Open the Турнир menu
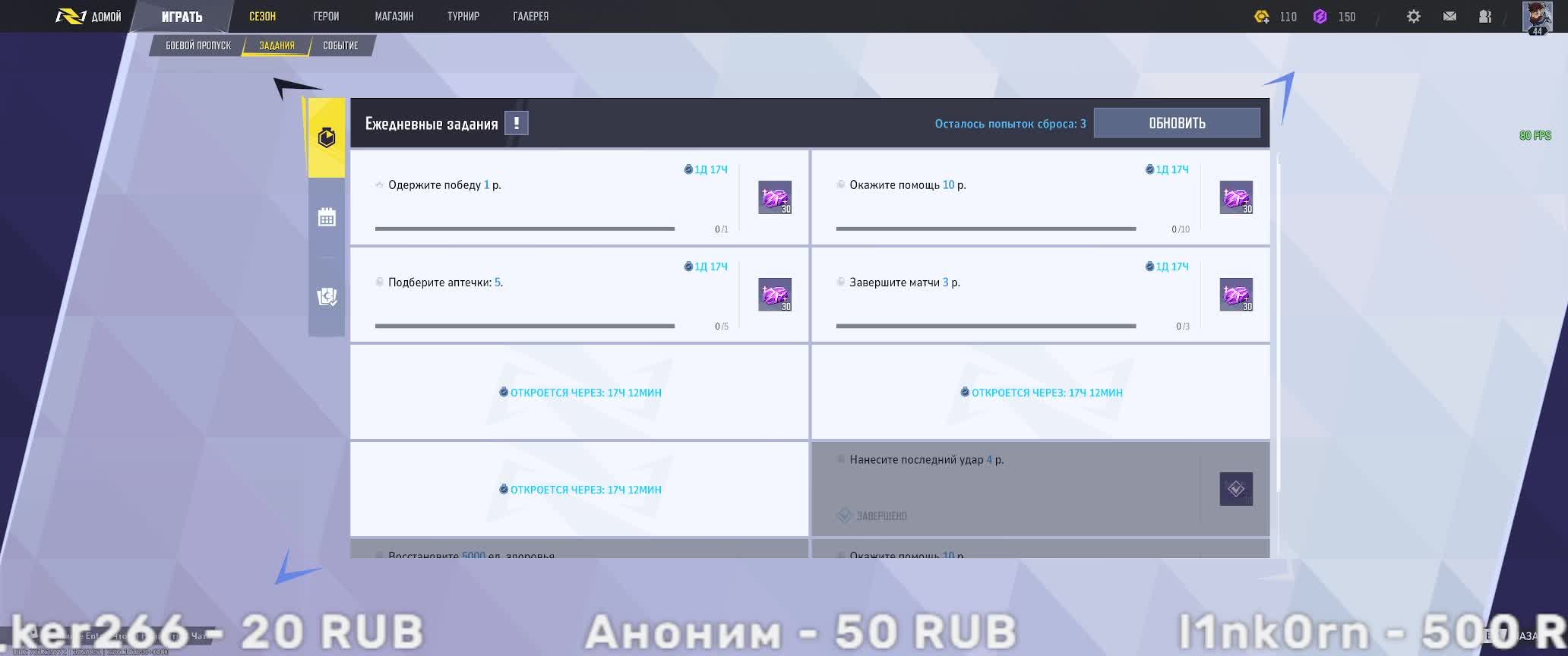 click(463, 16)
